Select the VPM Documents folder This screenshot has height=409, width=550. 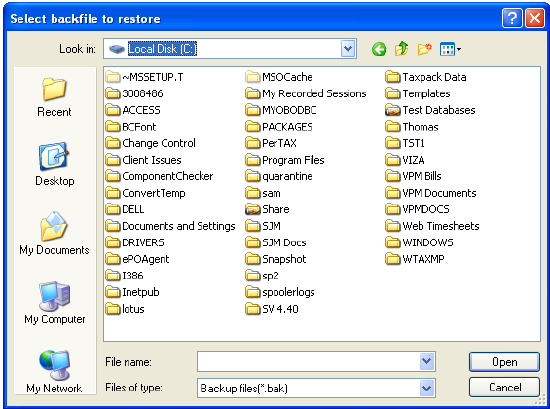click(x=431, y=193)
